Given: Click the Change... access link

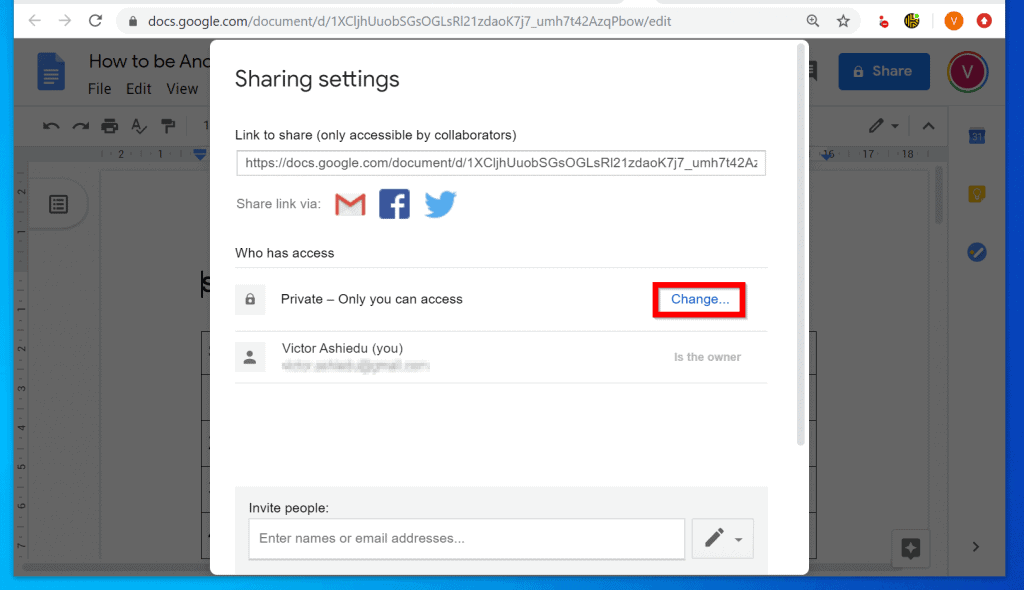Looking at the screenshot, I should pyautogui.click(x=700, y=299).
